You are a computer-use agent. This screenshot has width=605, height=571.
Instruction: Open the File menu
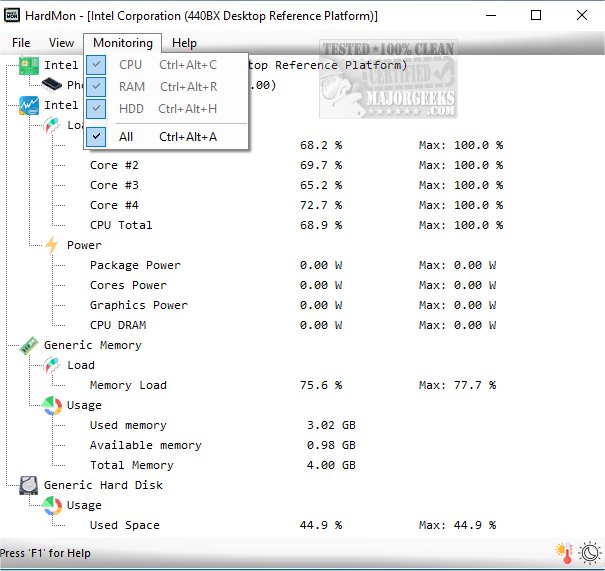point(21,43)
